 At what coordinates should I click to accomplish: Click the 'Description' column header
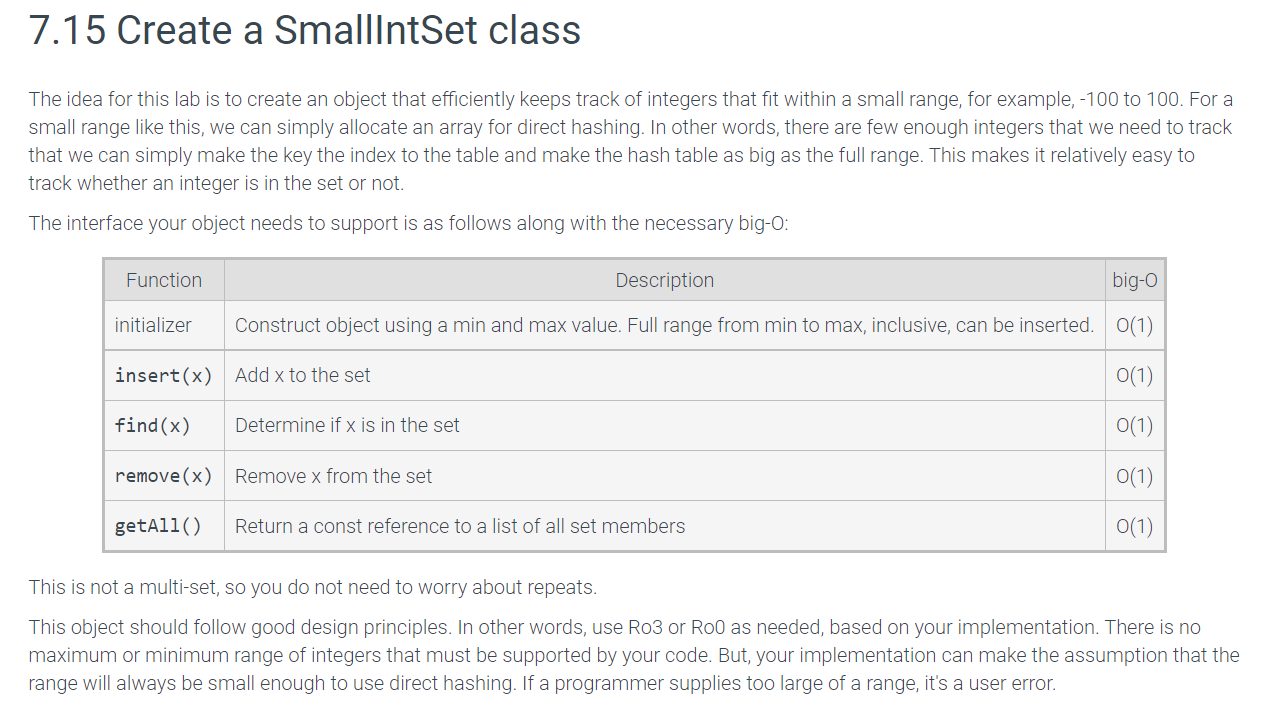pyautogui.click(x=665, y=280)
